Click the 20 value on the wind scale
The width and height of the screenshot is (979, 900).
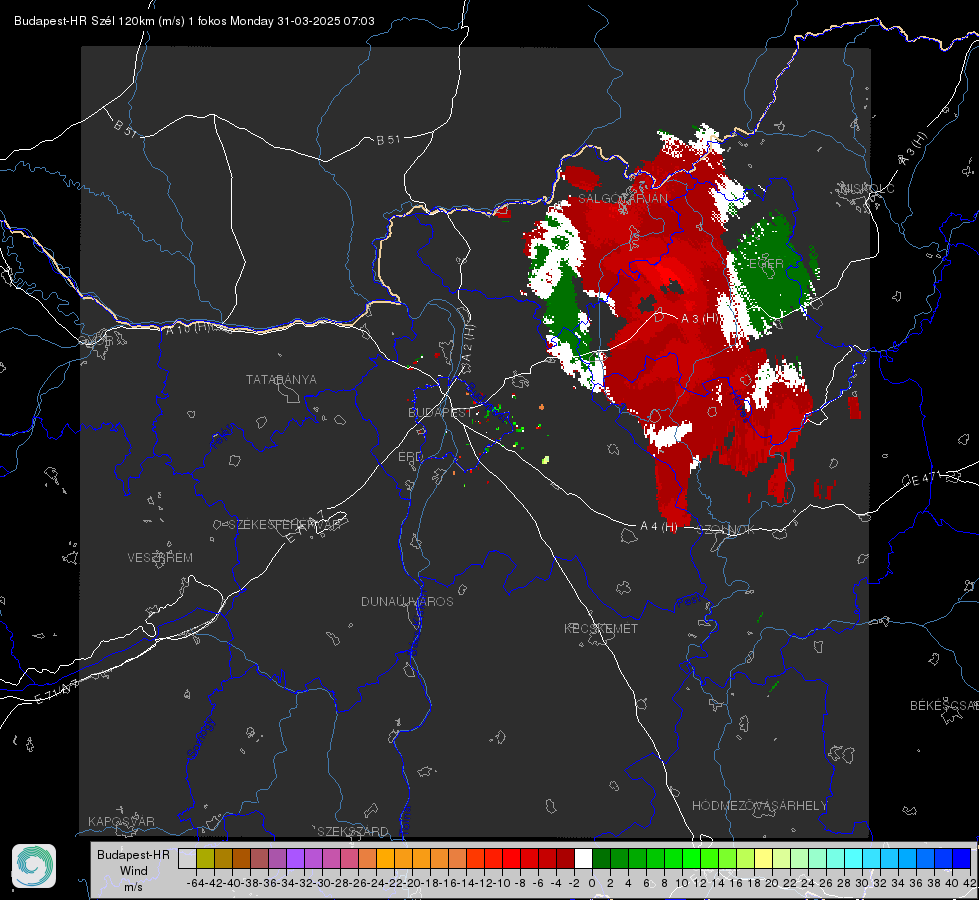[772, 883]
